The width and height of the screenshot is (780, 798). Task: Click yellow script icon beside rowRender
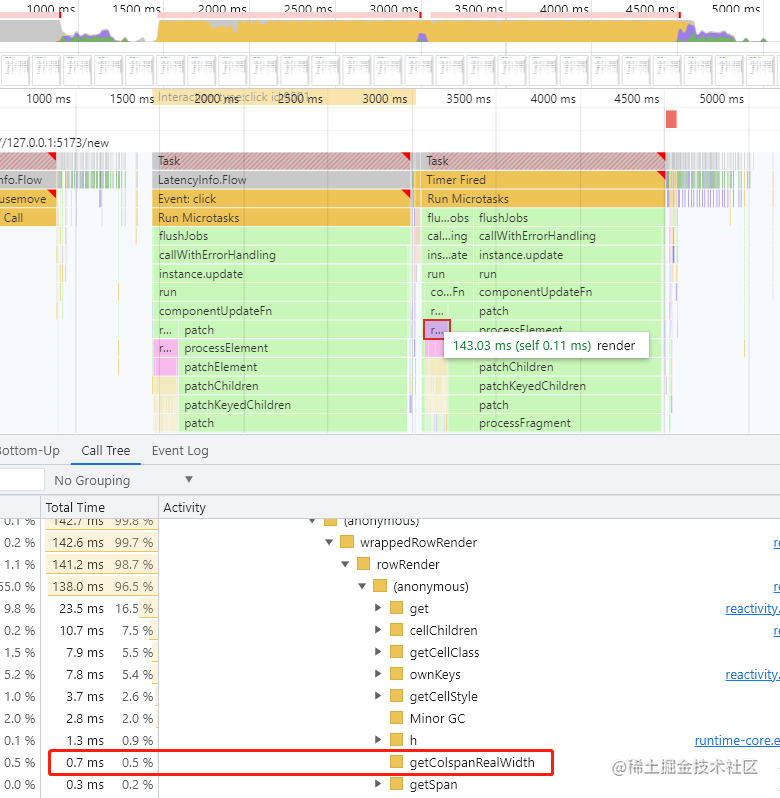tap(363, 564)
